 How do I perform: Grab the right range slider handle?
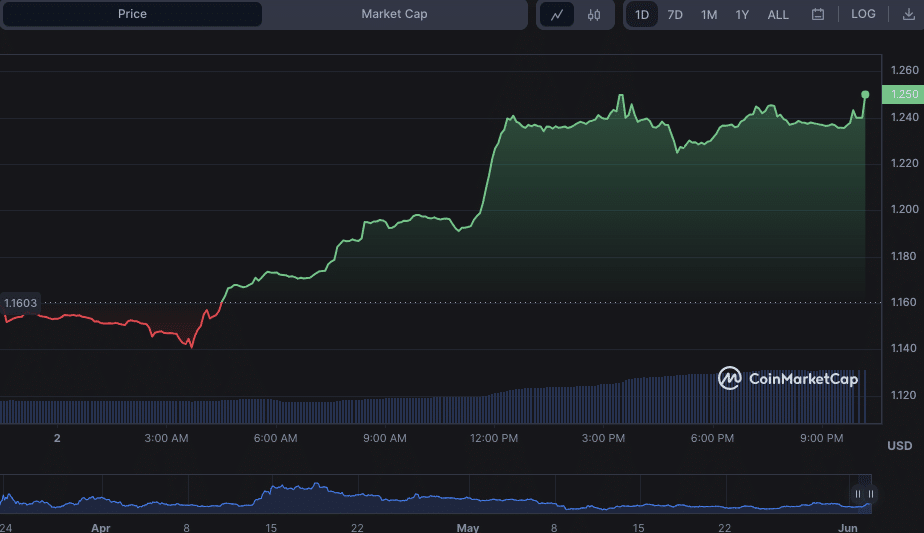(x=870, y=494)
